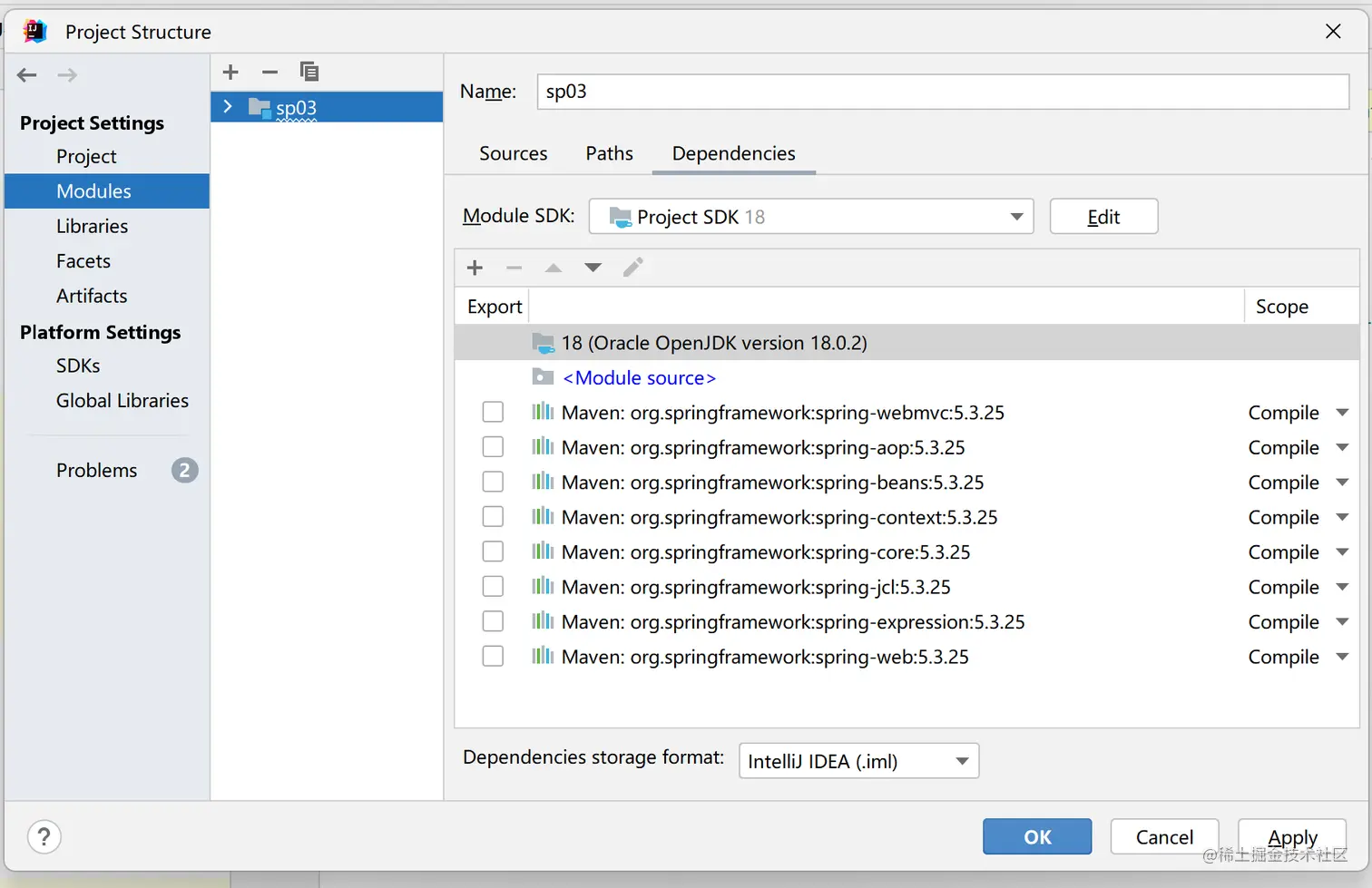Open scope dropdown for spring-aop
Image resolution: width=1372 pixels, height=888 pixels.
point(1342,447)
